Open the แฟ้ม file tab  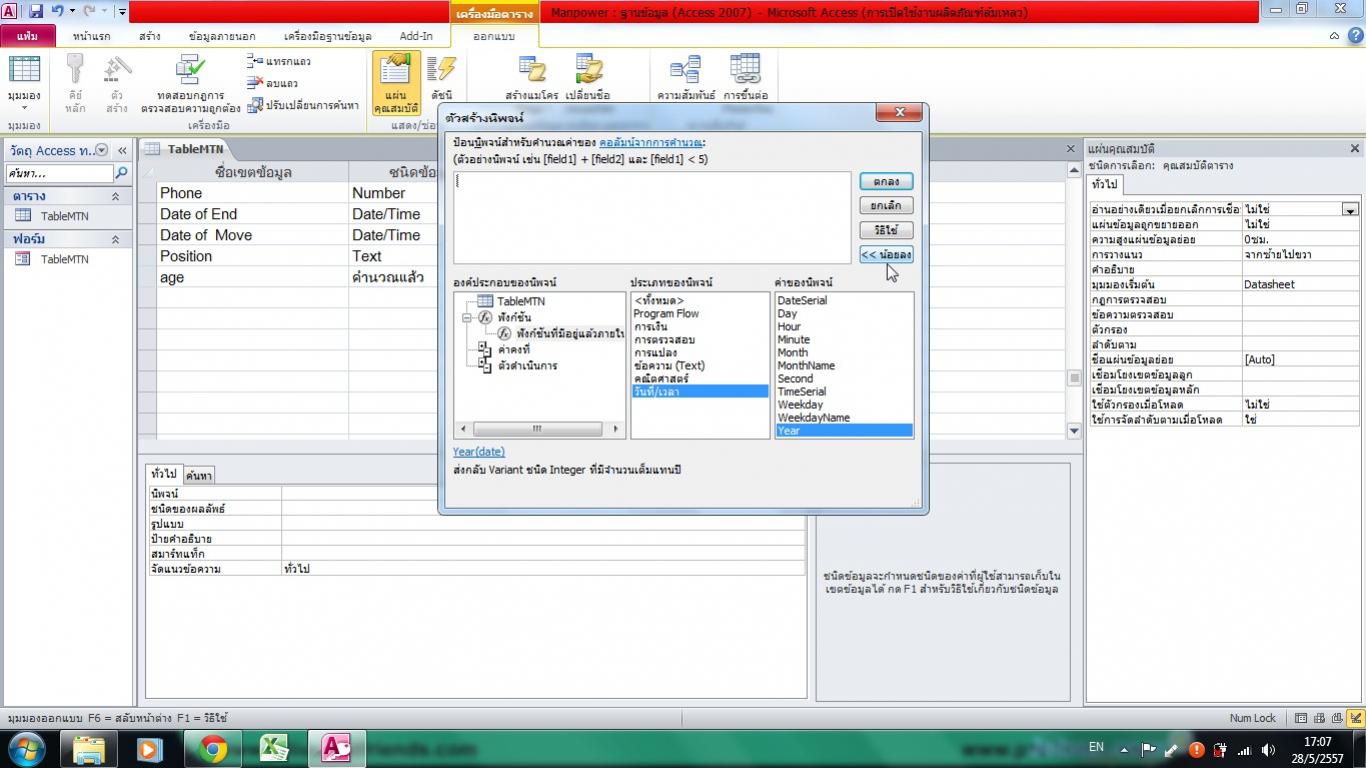(27, 36)
